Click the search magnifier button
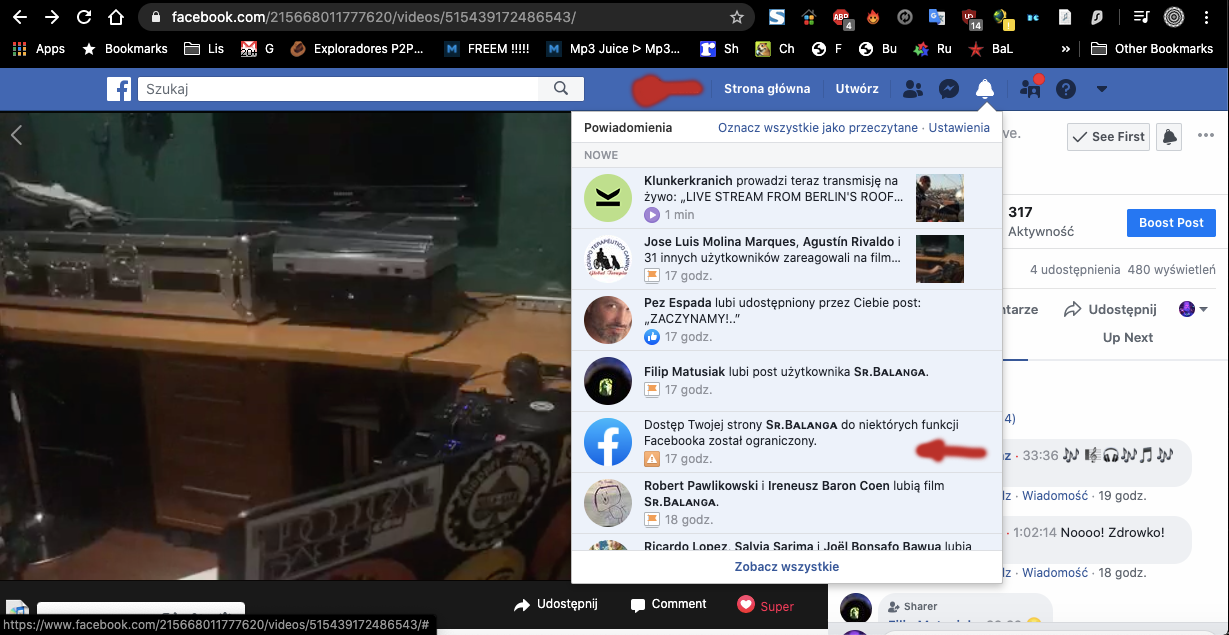This screenshot has width=1229, height=635. [x=560, y=89]
